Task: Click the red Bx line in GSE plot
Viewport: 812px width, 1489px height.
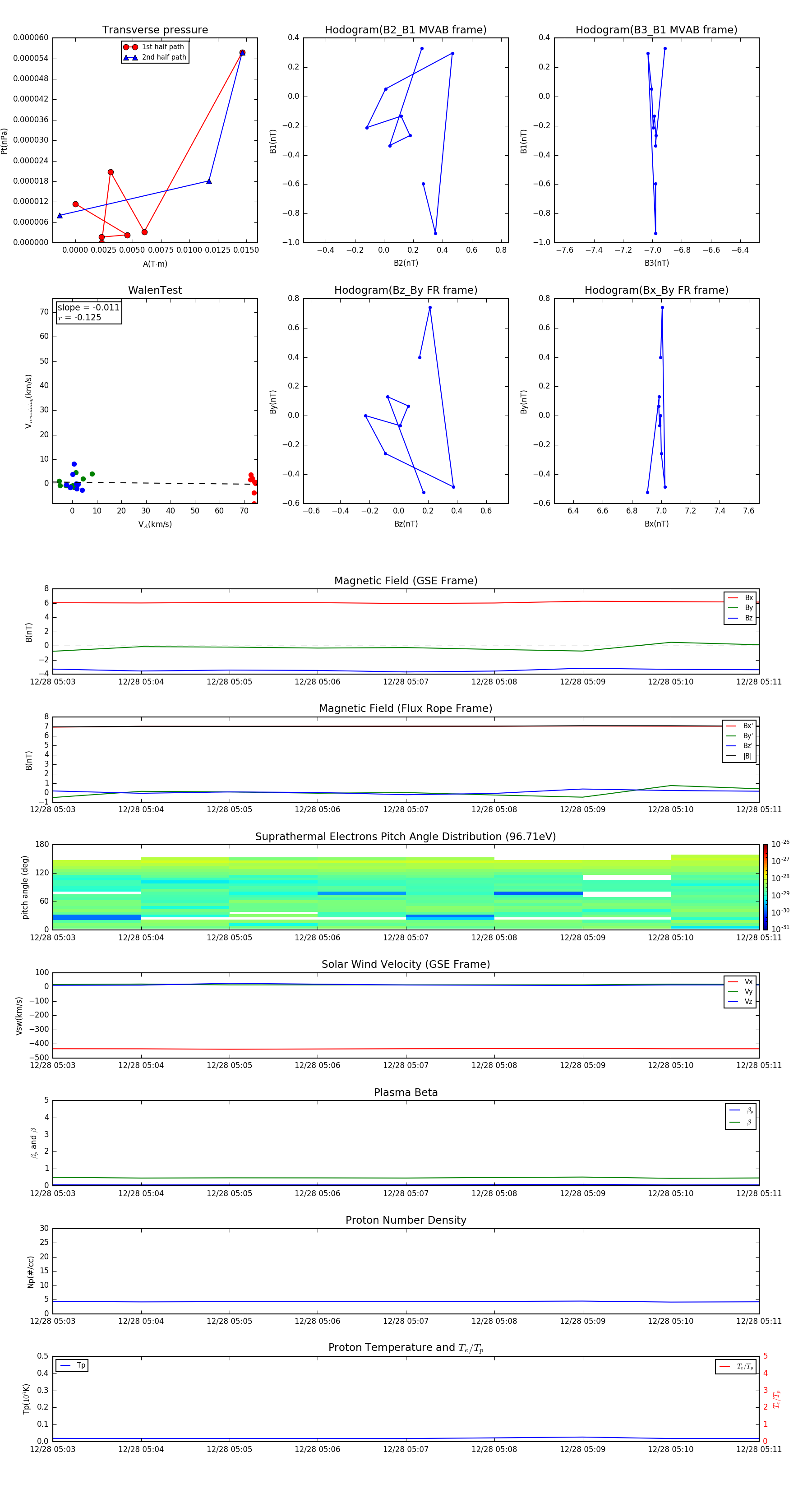Action: pyautogui.click(x=406, y=603)
